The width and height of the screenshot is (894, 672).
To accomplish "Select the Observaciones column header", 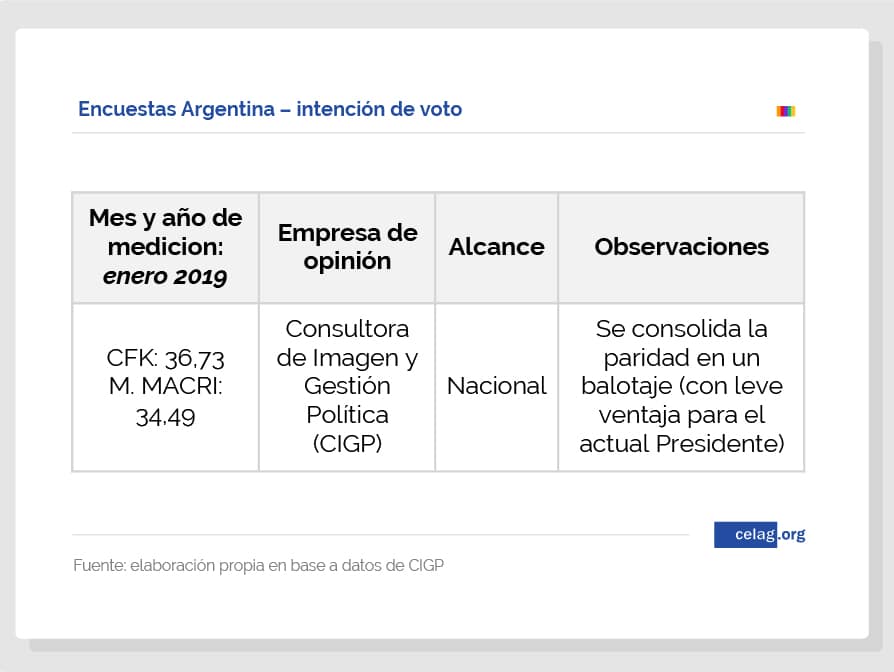I will 681,247.
